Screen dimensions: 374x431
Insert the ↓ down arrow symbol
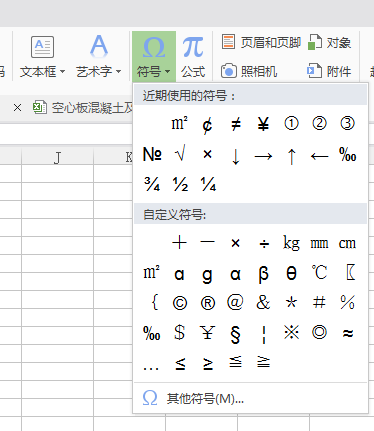coord(236,156)
